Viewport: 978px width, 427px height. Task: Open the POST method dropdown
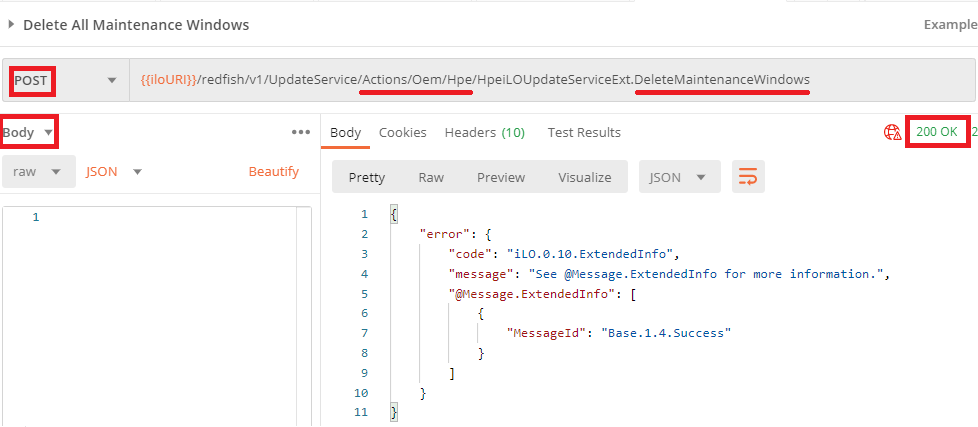[x=63, y=80]
